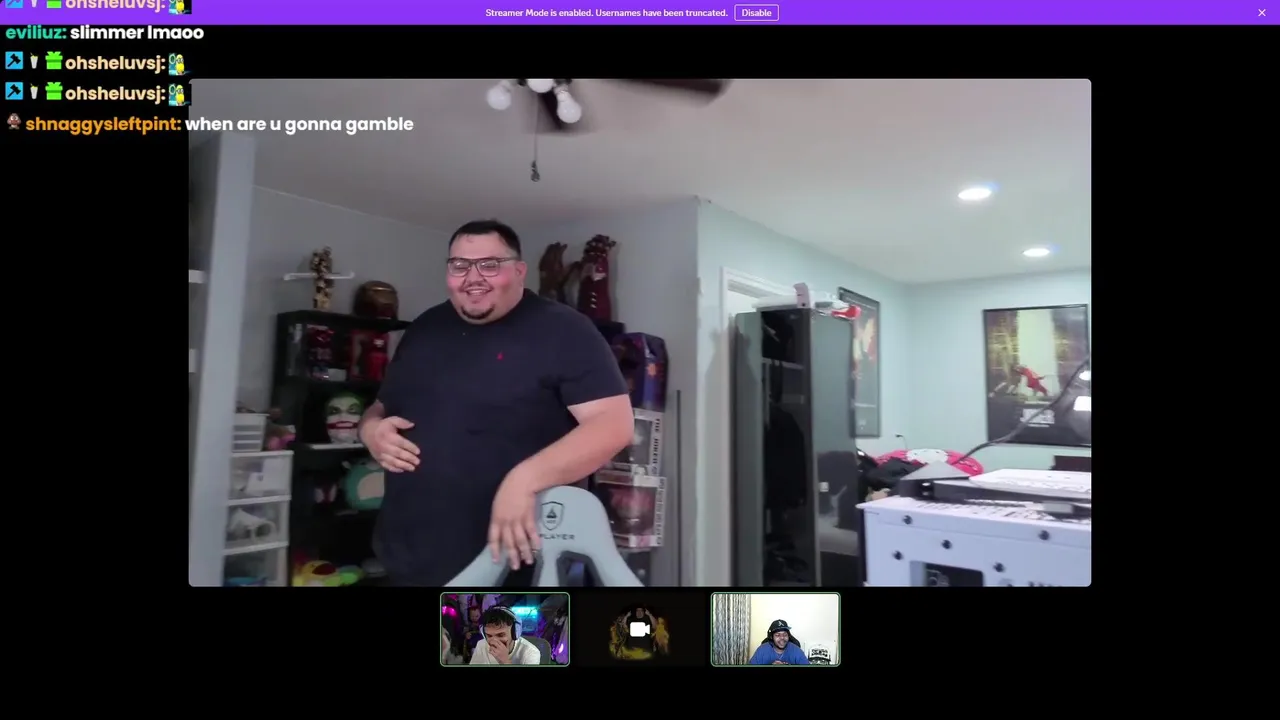
Task: Click the Disable button in streamer mode banner
Action: coord(756,13)
